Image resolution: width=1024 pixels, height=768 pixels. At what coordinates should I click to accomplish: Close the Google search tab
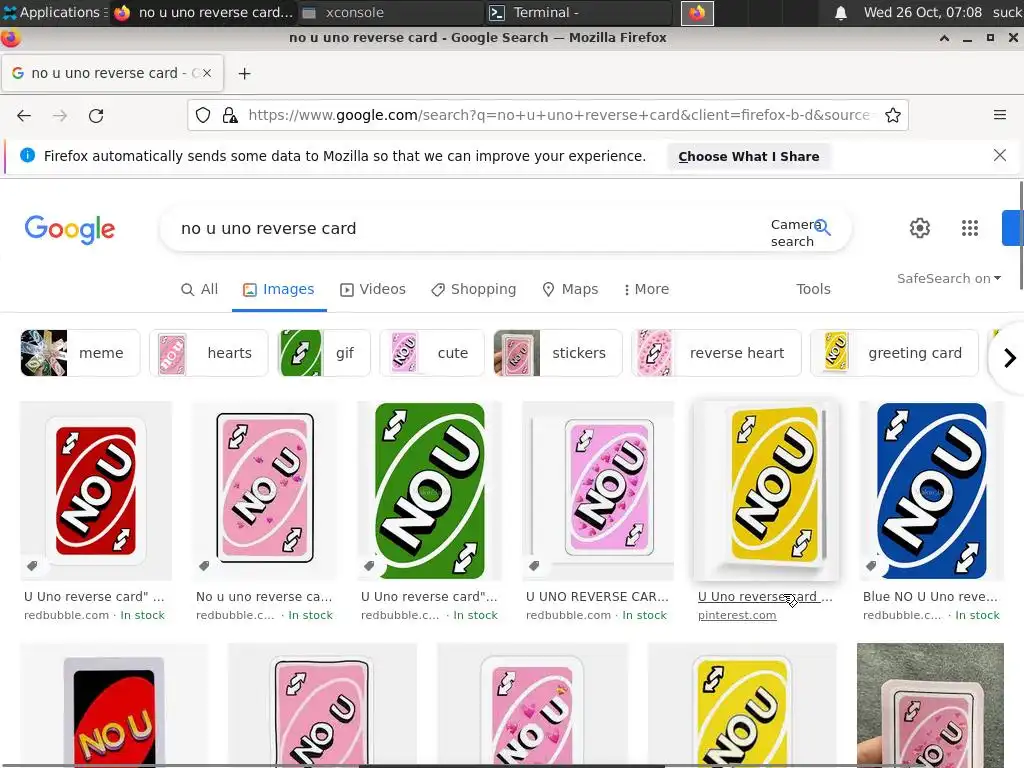[207, 73]
